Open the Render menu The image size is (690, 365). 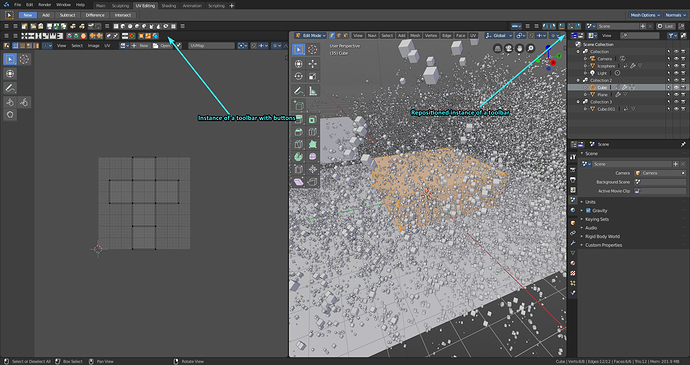click(x=44, y=4)
